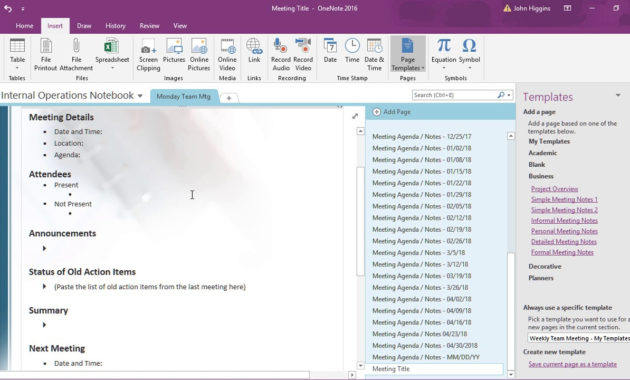Switch to the Draw tab
Viewport: 630px width, 380px height.
click(x=84, y=26)
